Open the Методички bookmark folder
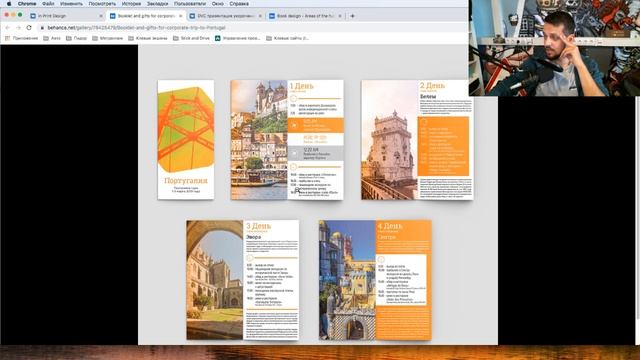Screen dimensions: 640x360 (107, 38)
